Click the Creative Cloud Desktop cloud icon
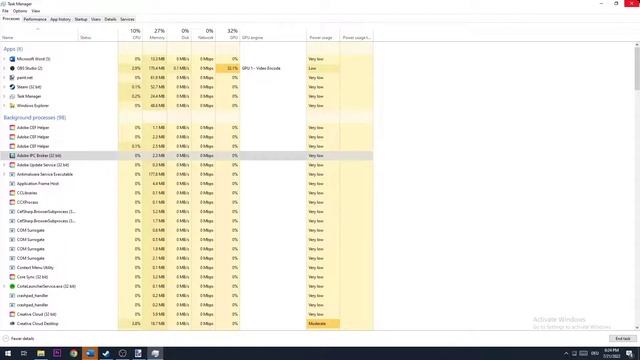 12,324
